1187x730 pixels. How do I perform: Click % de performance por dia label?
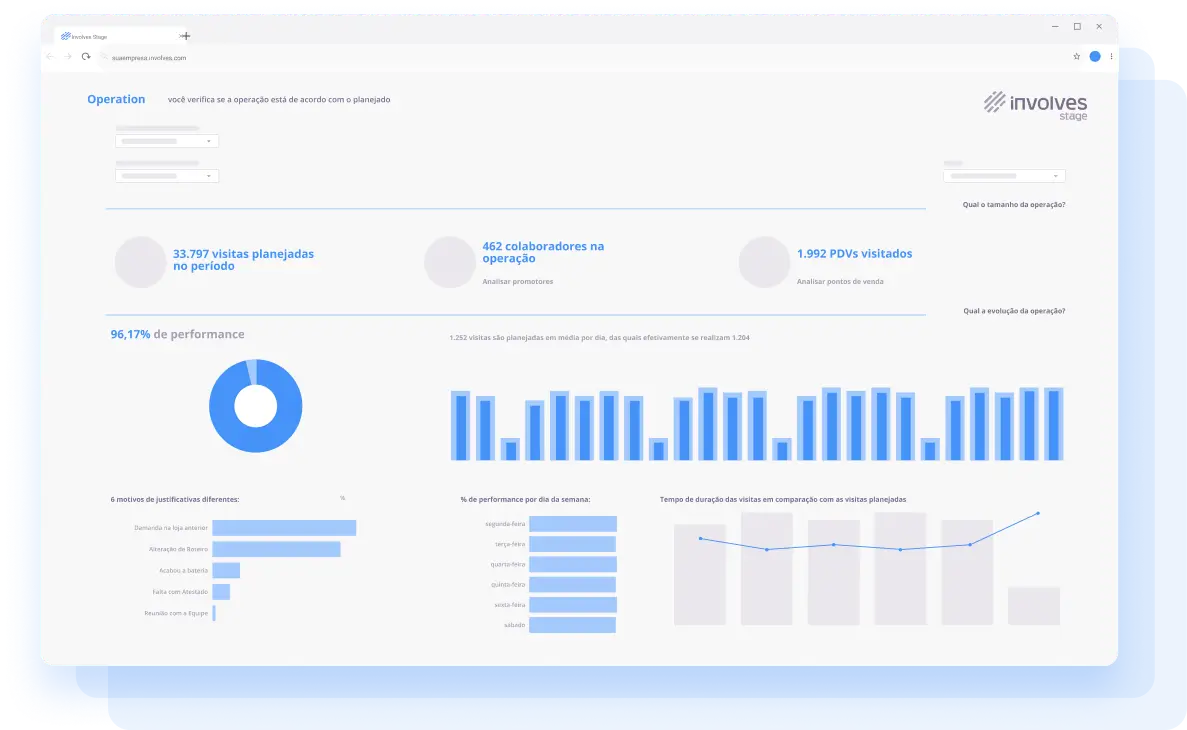point(525,500)
